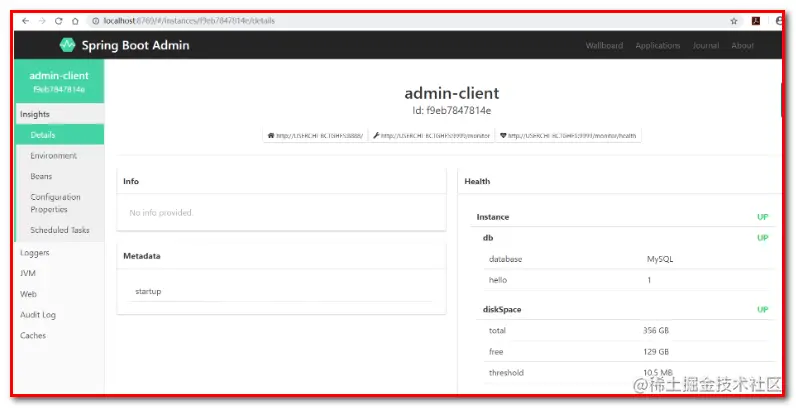This screenshot has height=408, width=796.
Task: Select admin-client sidebar header
Action: coord(59,81)
